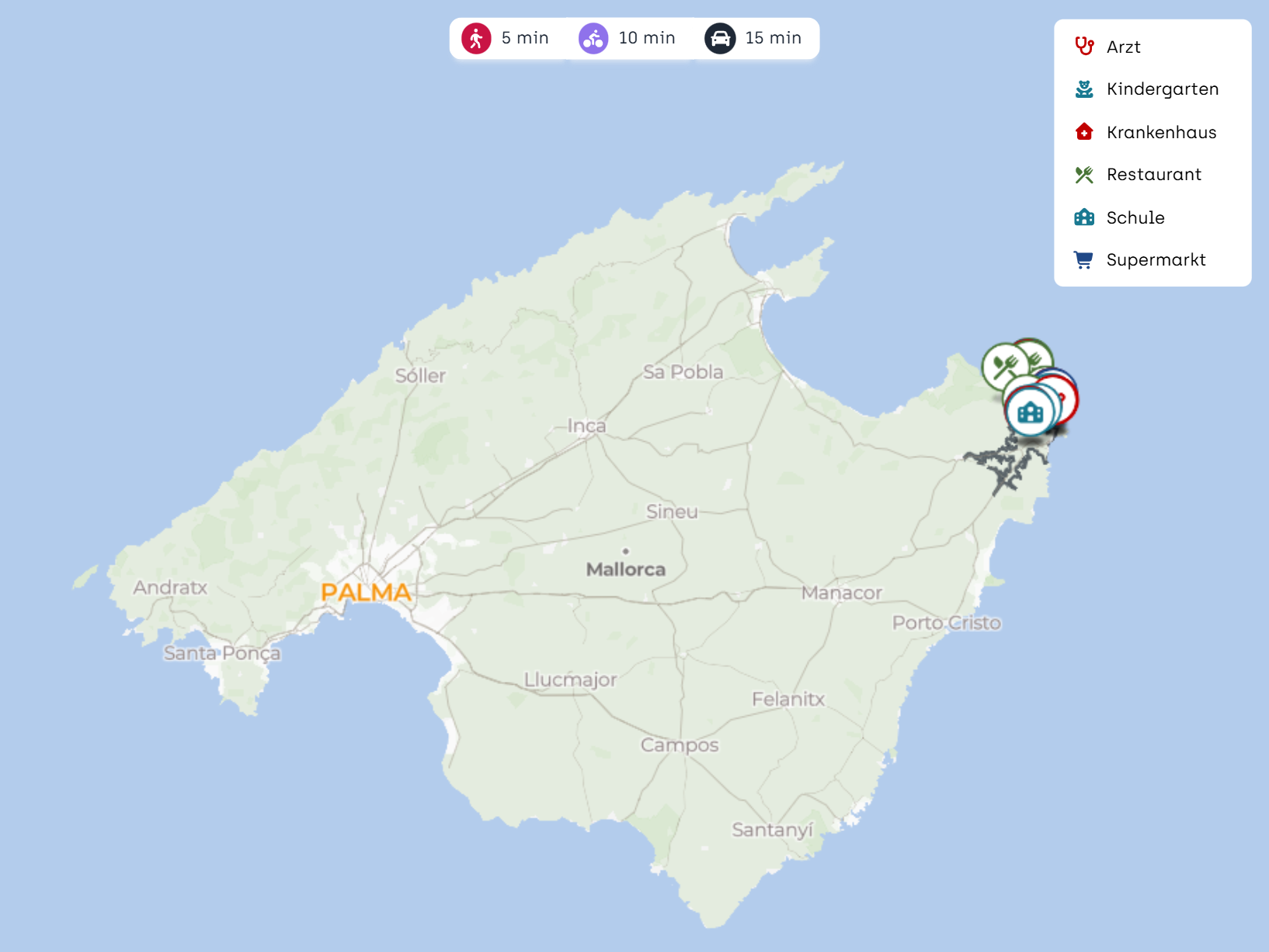
Task: Open the teal school marker on map
Action: click(x=1030, y=412)
